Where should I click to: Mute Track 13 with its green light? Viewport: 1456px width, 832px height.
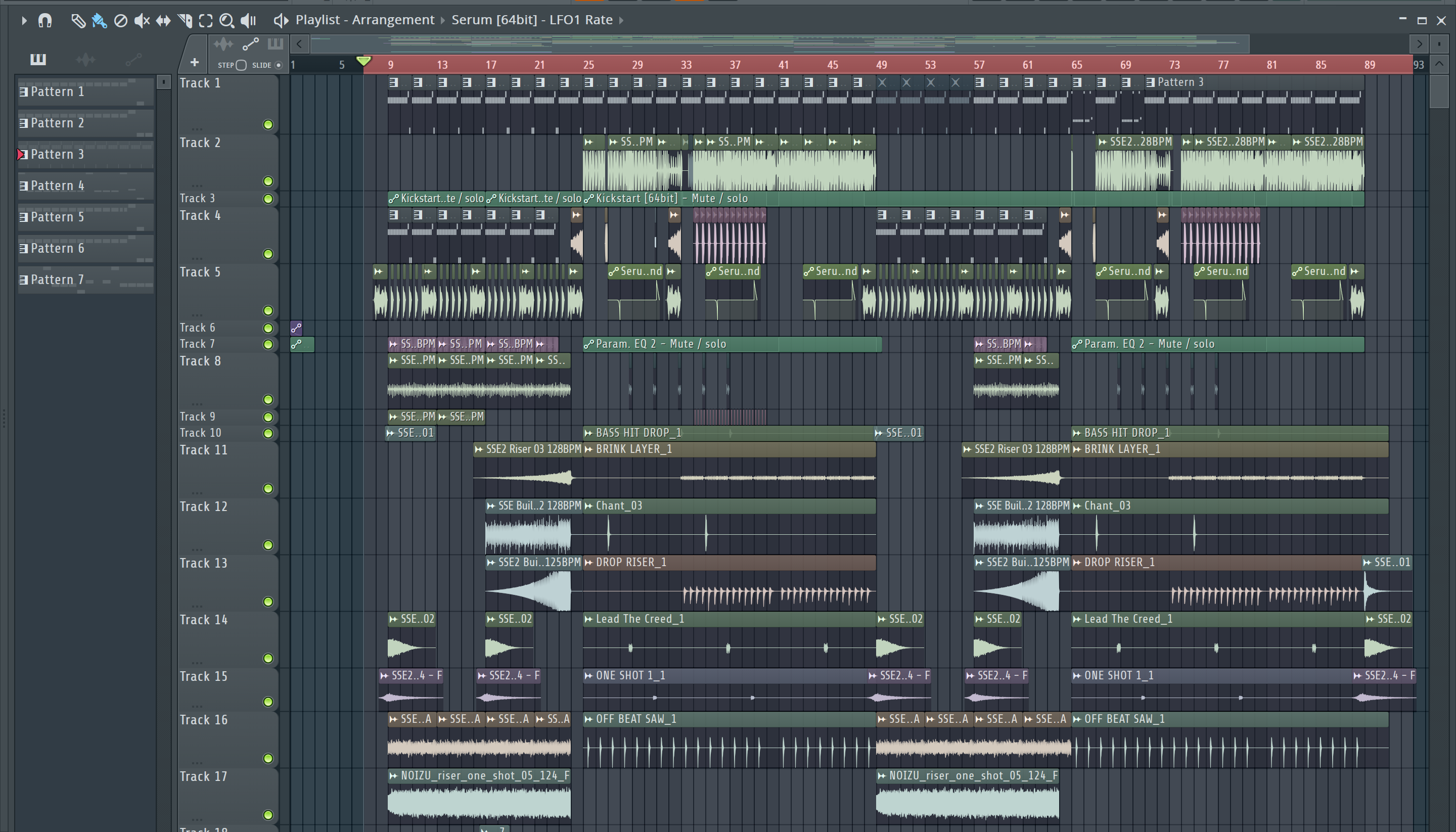[268, 602]
